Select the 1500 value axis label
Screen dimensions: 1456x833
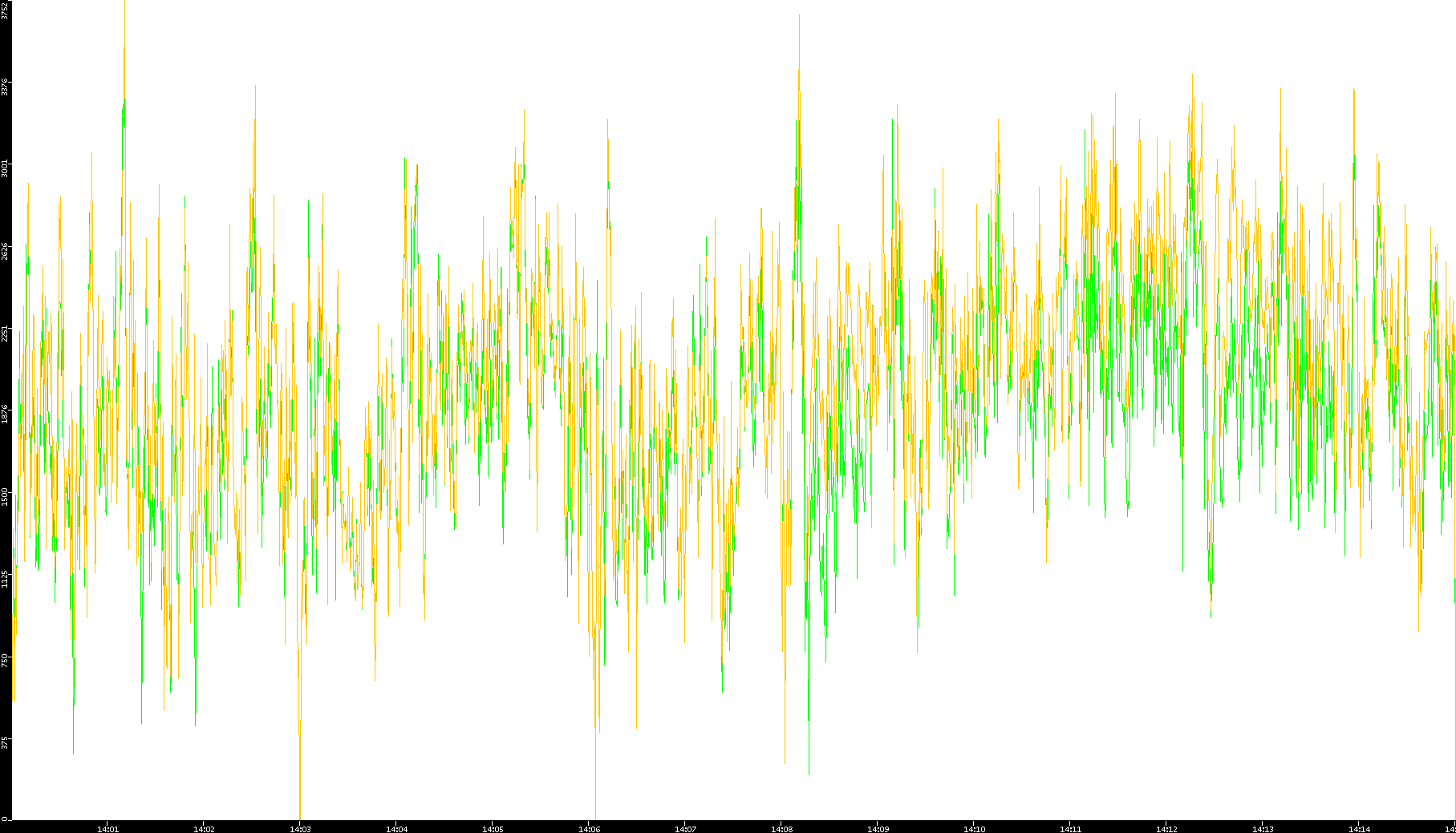coord(5,497)
